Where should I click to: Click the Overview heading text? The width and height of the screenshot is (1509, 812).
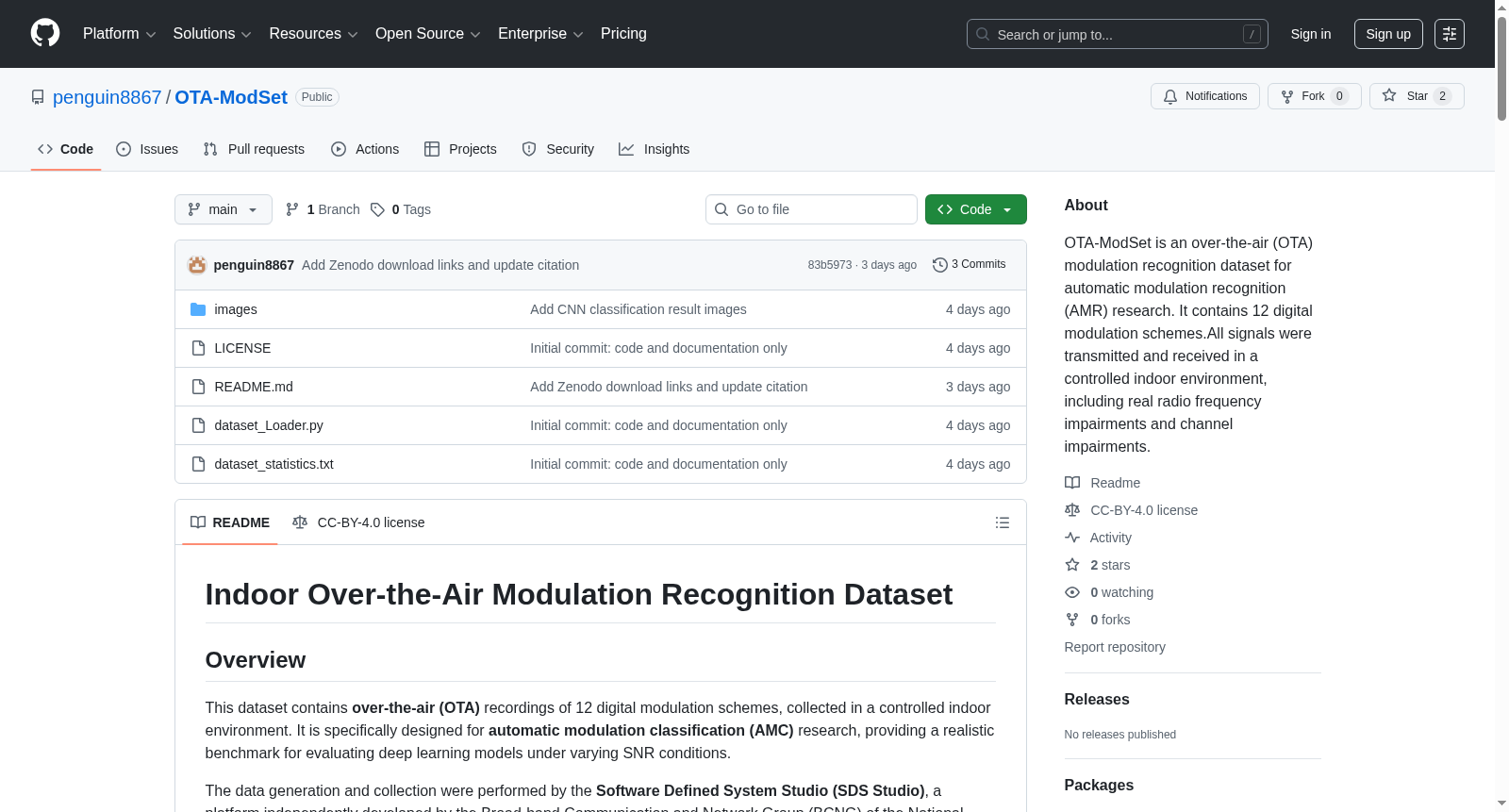pyautogui.click(x=256, y=660)
